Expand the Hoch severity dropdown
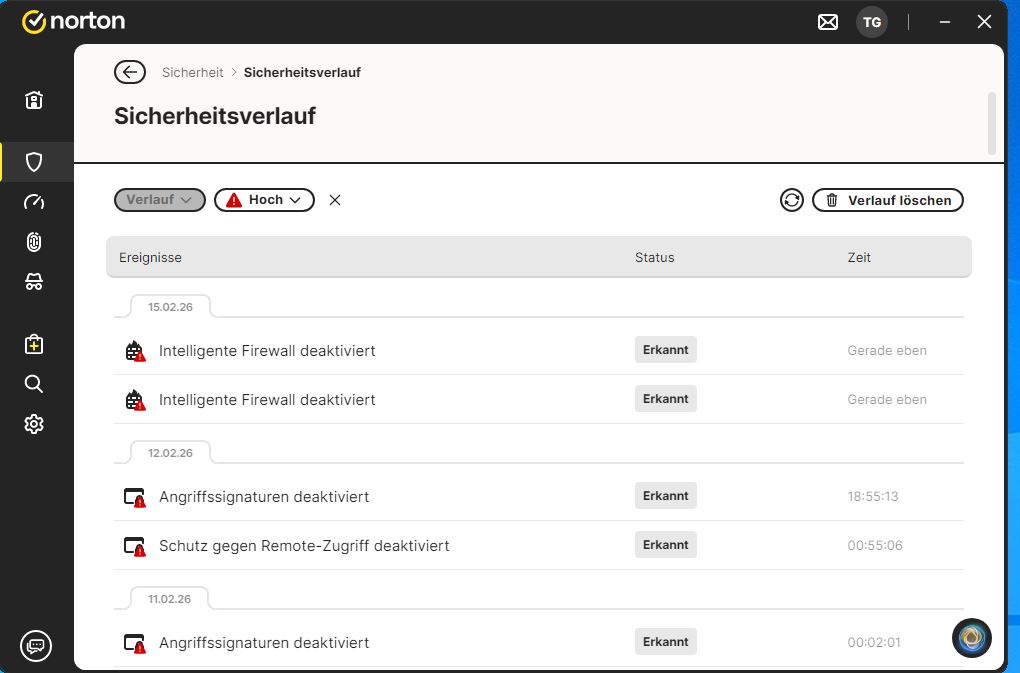Screen dimensions: 1020x673 click(264, 200)
